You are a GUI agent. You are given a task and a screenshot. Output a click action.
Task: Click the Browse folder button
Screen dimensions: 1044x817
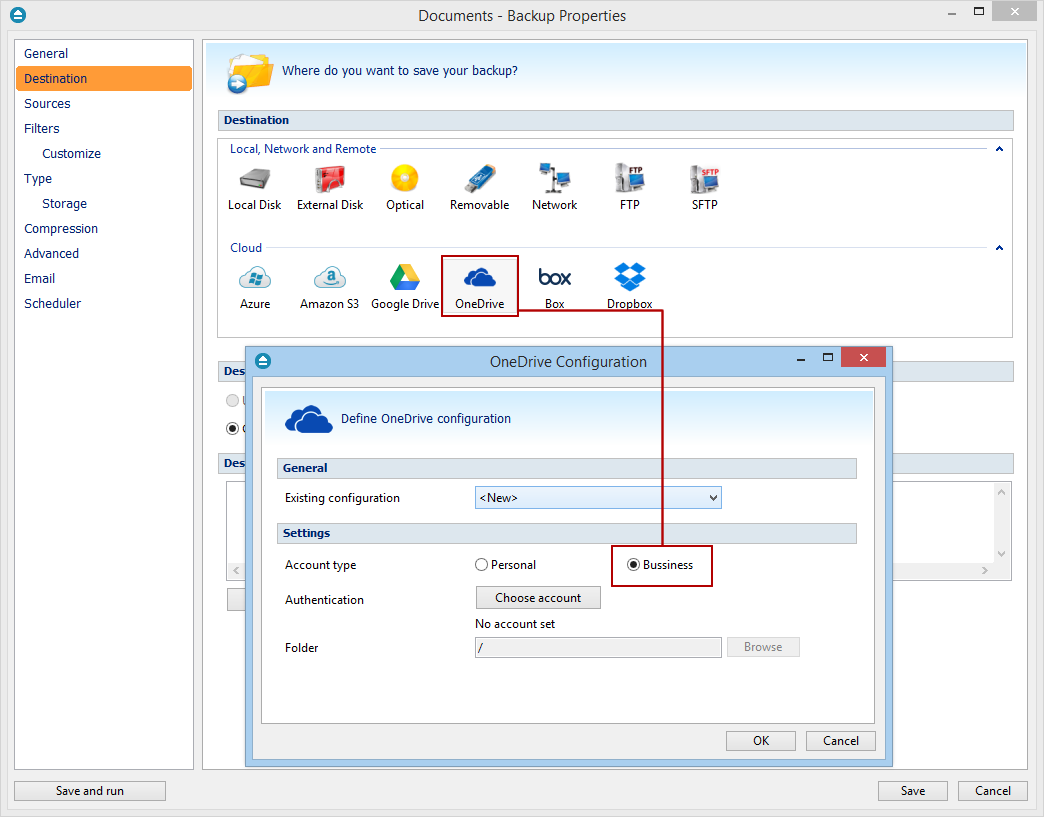point(763,647)
